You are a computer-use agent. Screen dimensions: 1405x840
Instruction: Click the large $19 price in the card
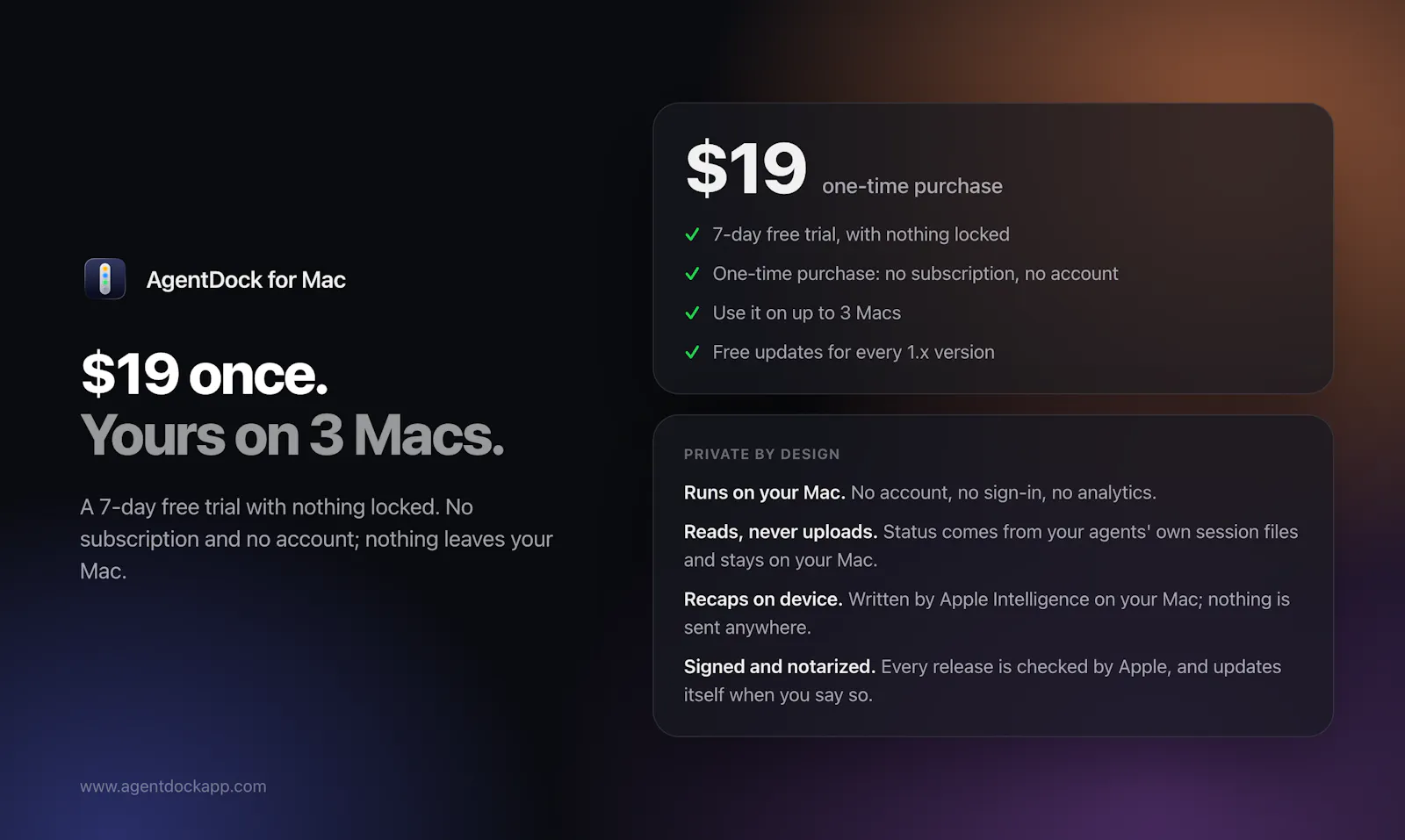tap(746, 168)
